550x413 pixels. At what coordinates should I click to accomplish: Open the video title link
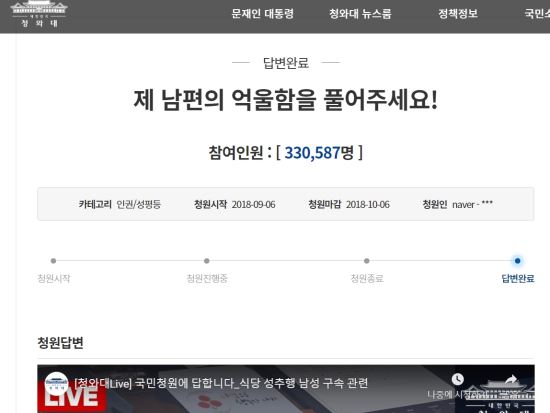point(221,383)
